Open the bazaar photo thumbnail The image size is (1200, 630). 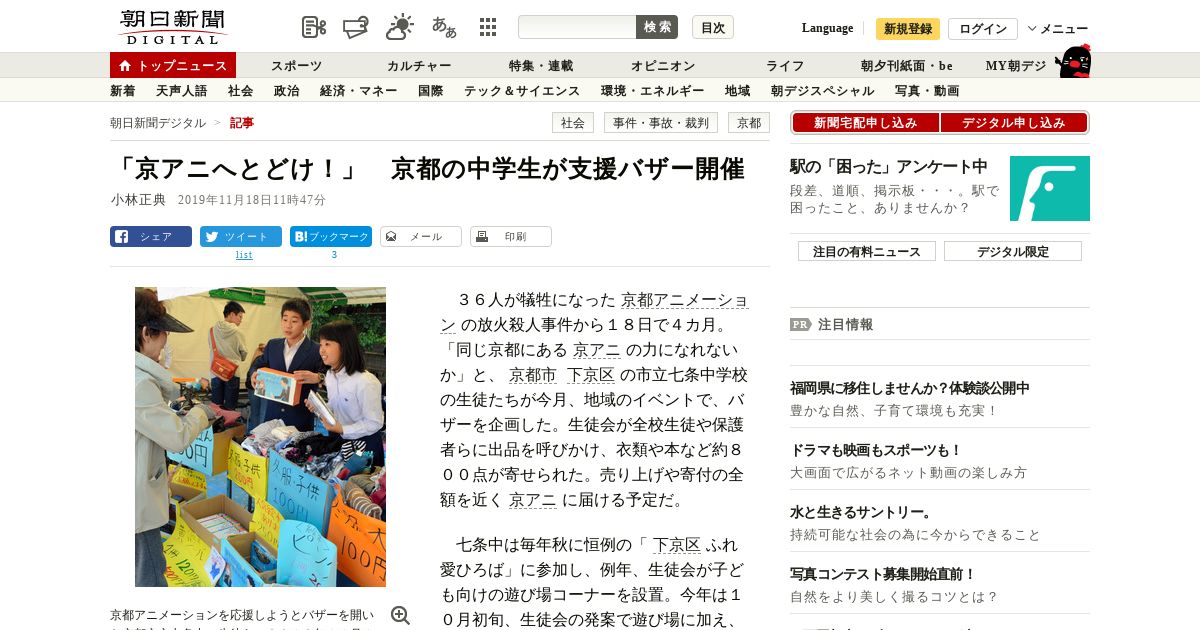[260, 437]
